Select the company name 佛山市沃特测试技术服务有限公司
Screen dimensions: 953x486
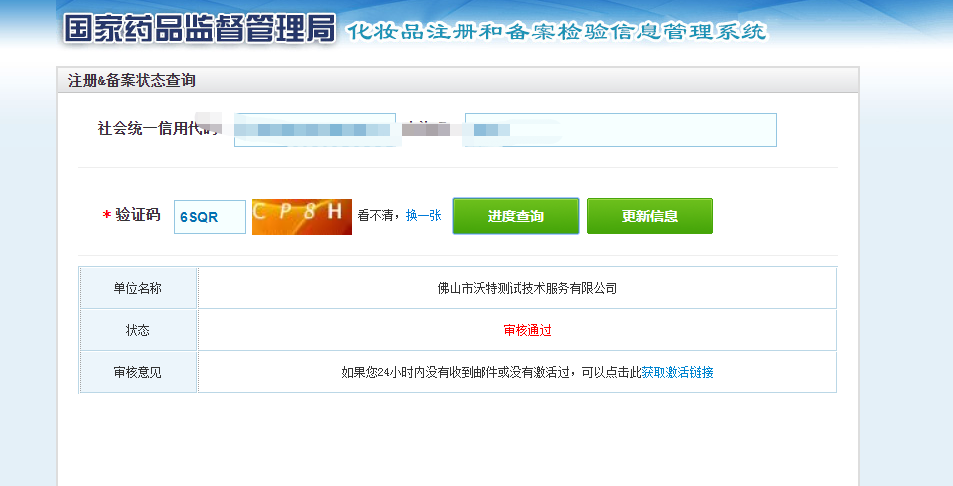(527, 288)
